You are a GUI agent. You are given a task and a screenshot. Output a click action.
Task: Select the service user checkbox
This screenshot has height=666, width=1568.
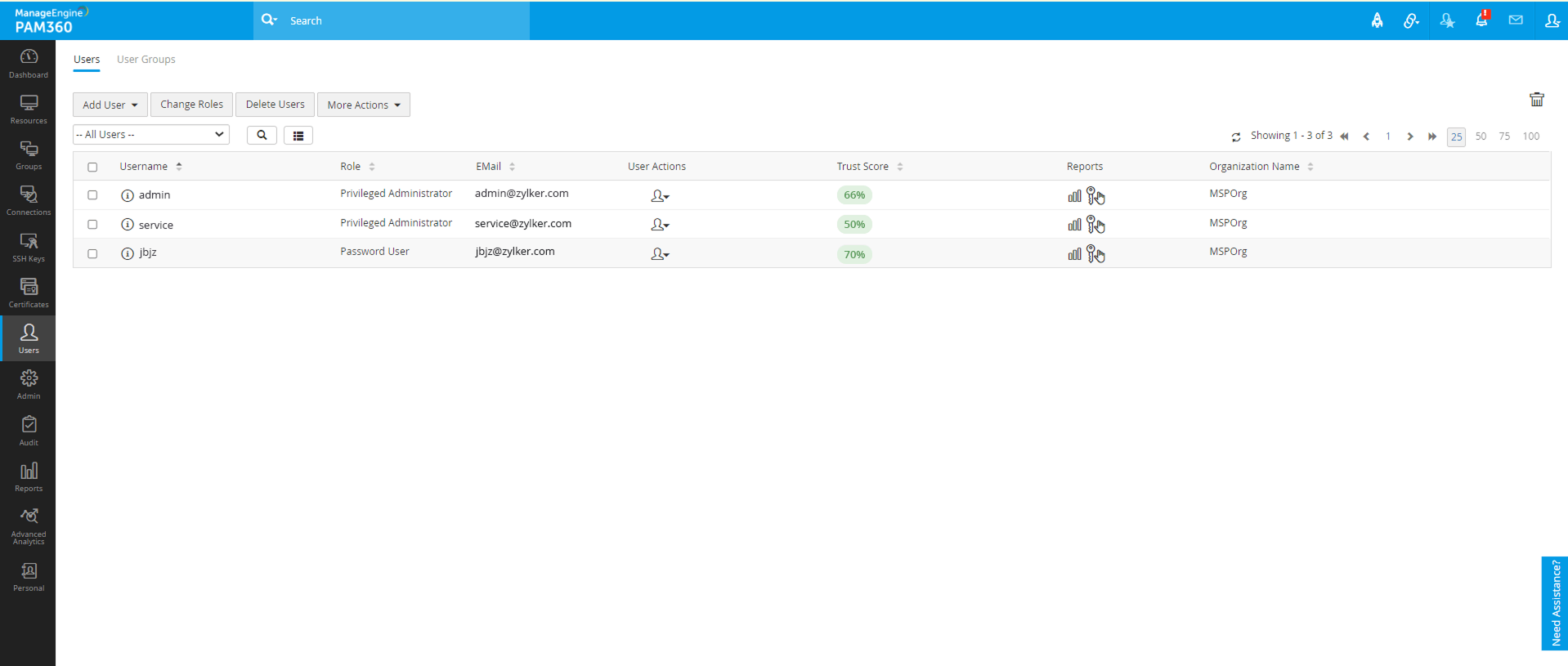pos(92,225)
